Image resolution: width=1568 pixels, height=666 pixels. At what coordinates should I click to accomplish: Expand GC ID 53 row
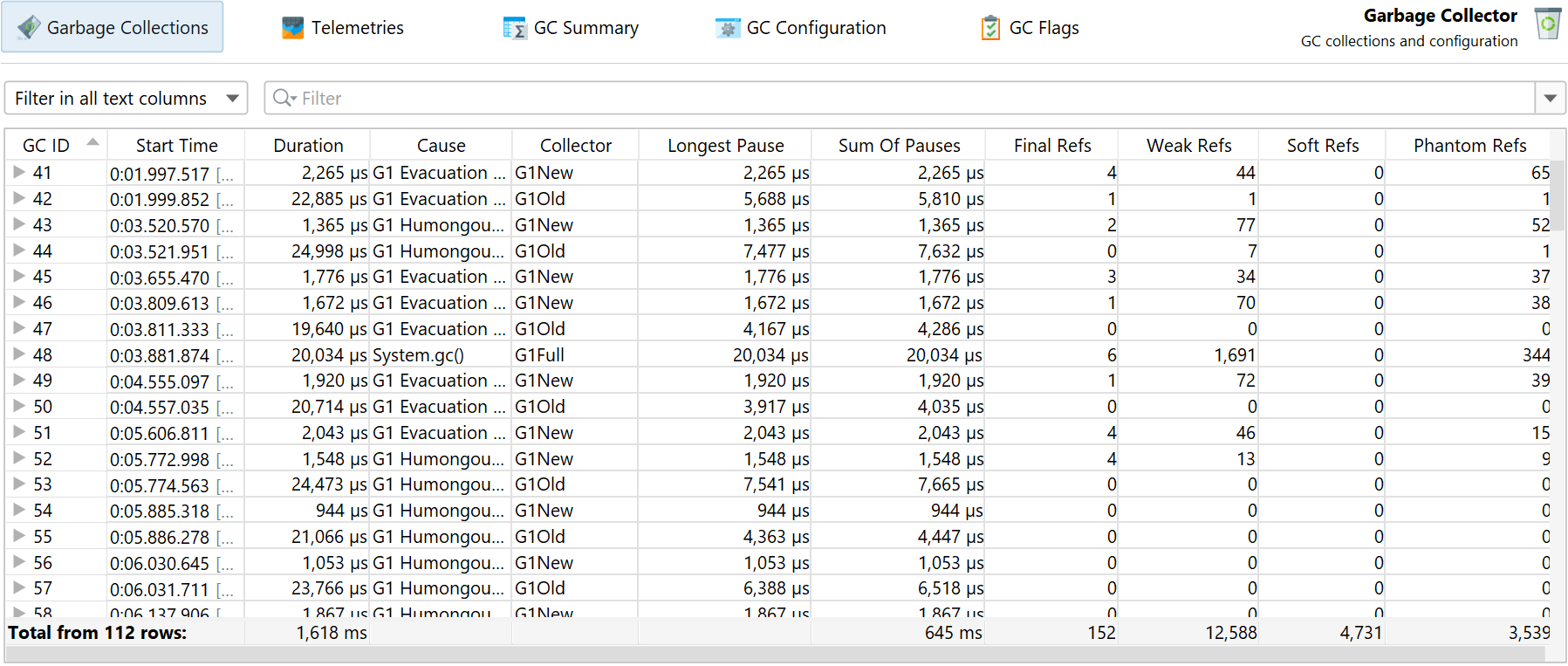click(18, 484)
